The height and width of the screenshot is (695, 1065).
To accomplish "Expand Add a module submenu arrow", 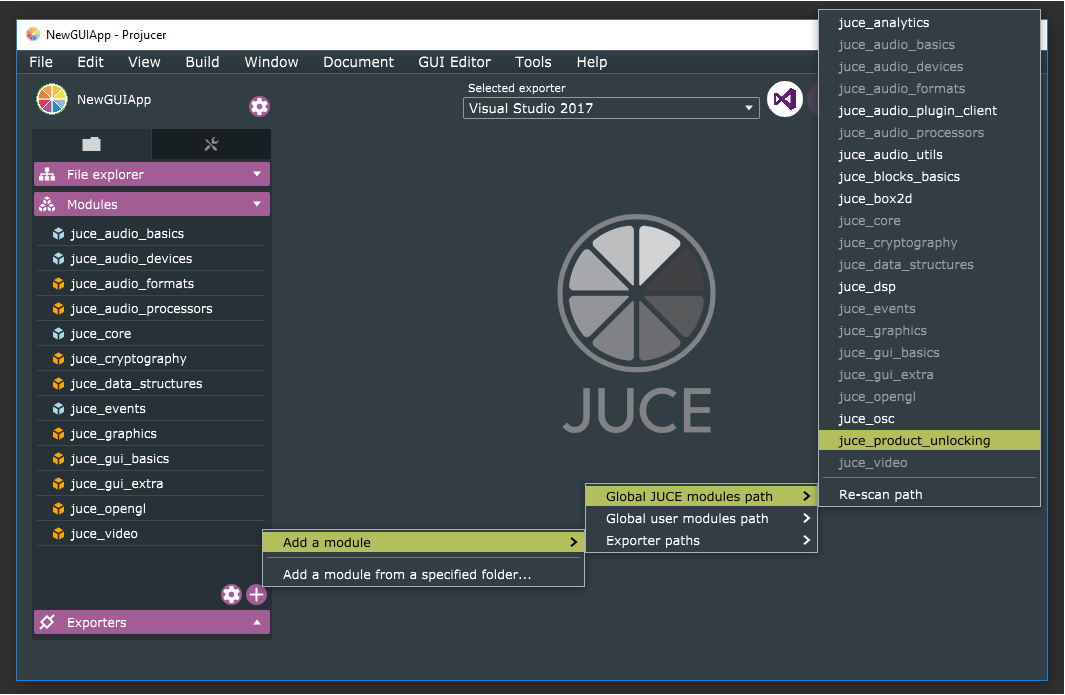I will click(x=573, y=542).
